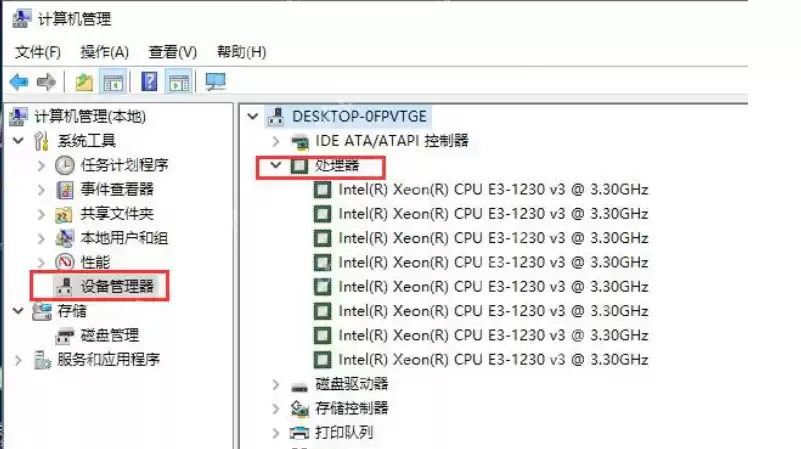Open the 操作(A) menu
The image size is (801, 449).
105,51
